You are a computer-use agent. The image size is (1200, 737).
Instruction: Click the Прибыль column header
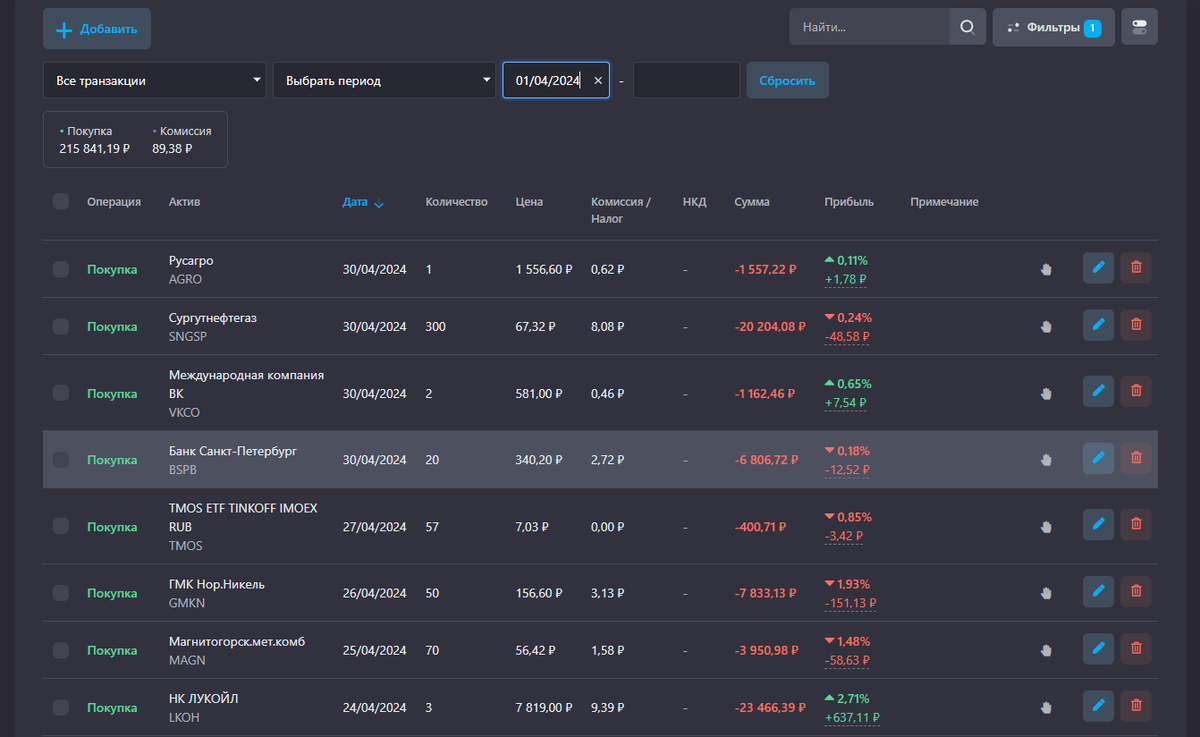click(x=849, y=202)
